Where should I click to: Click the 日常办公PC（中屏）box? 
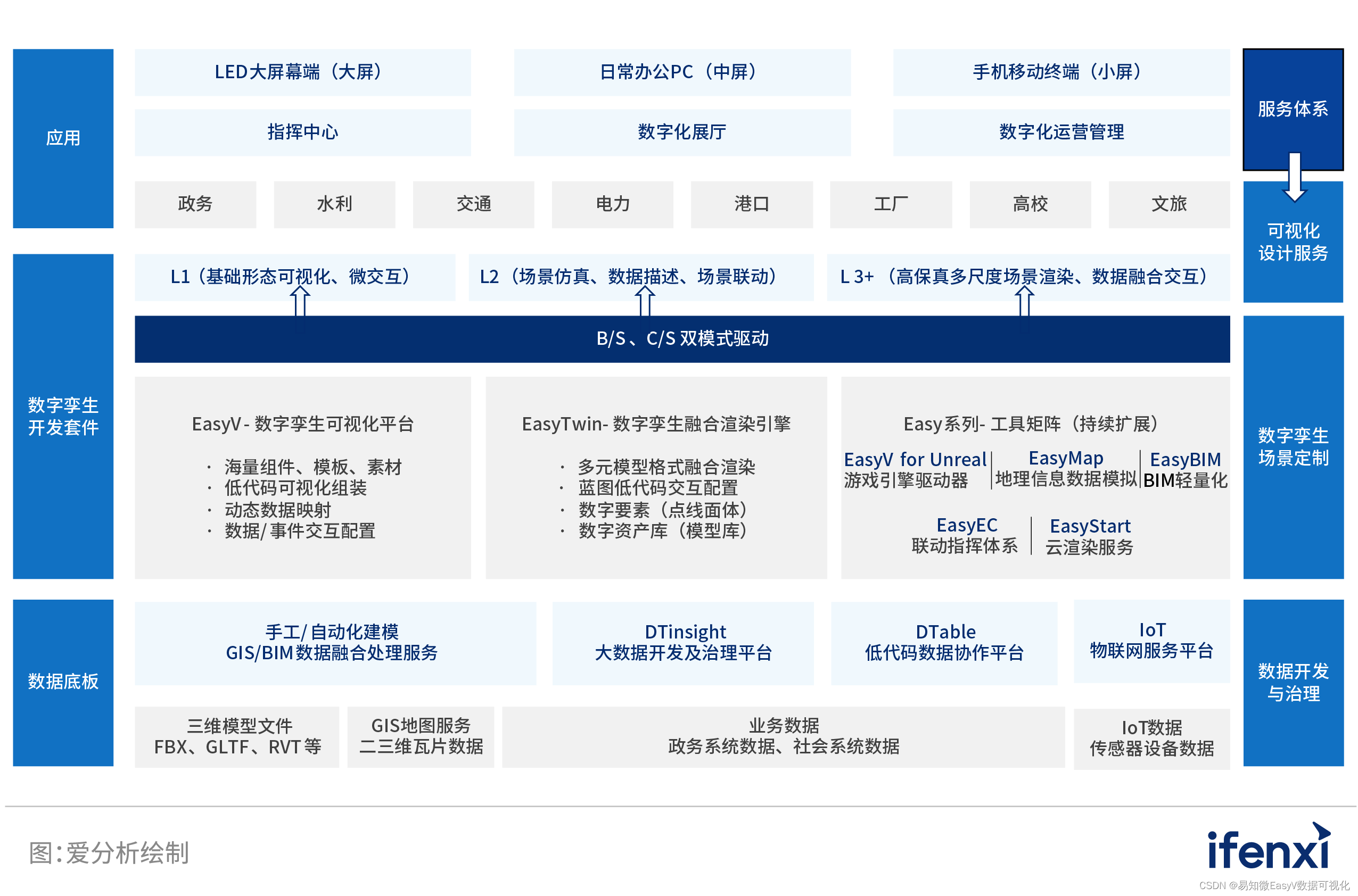pos(681,72)
